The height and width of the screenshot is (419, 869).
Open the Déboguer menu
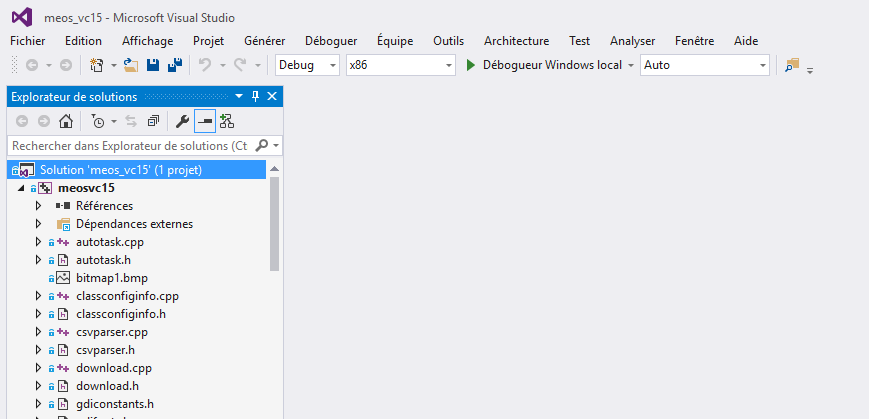coord(331,41)
